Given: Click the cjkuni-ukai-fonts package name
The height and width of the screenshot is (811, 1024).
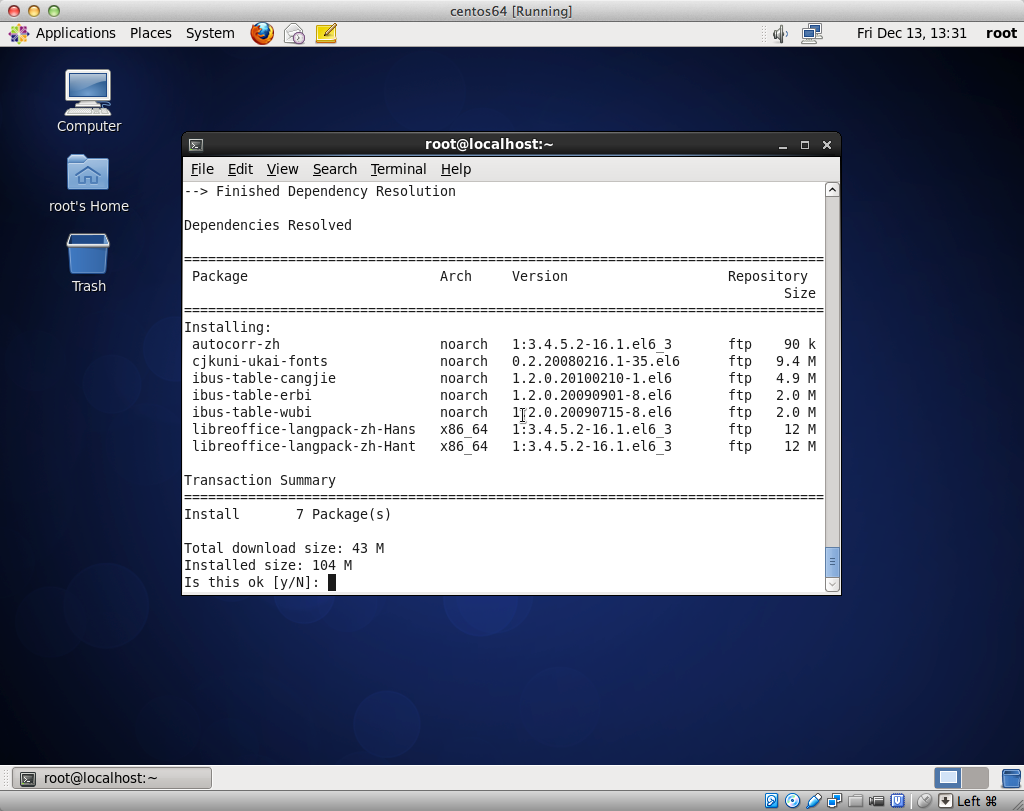Looking at the screenshot, I should 259,362.
